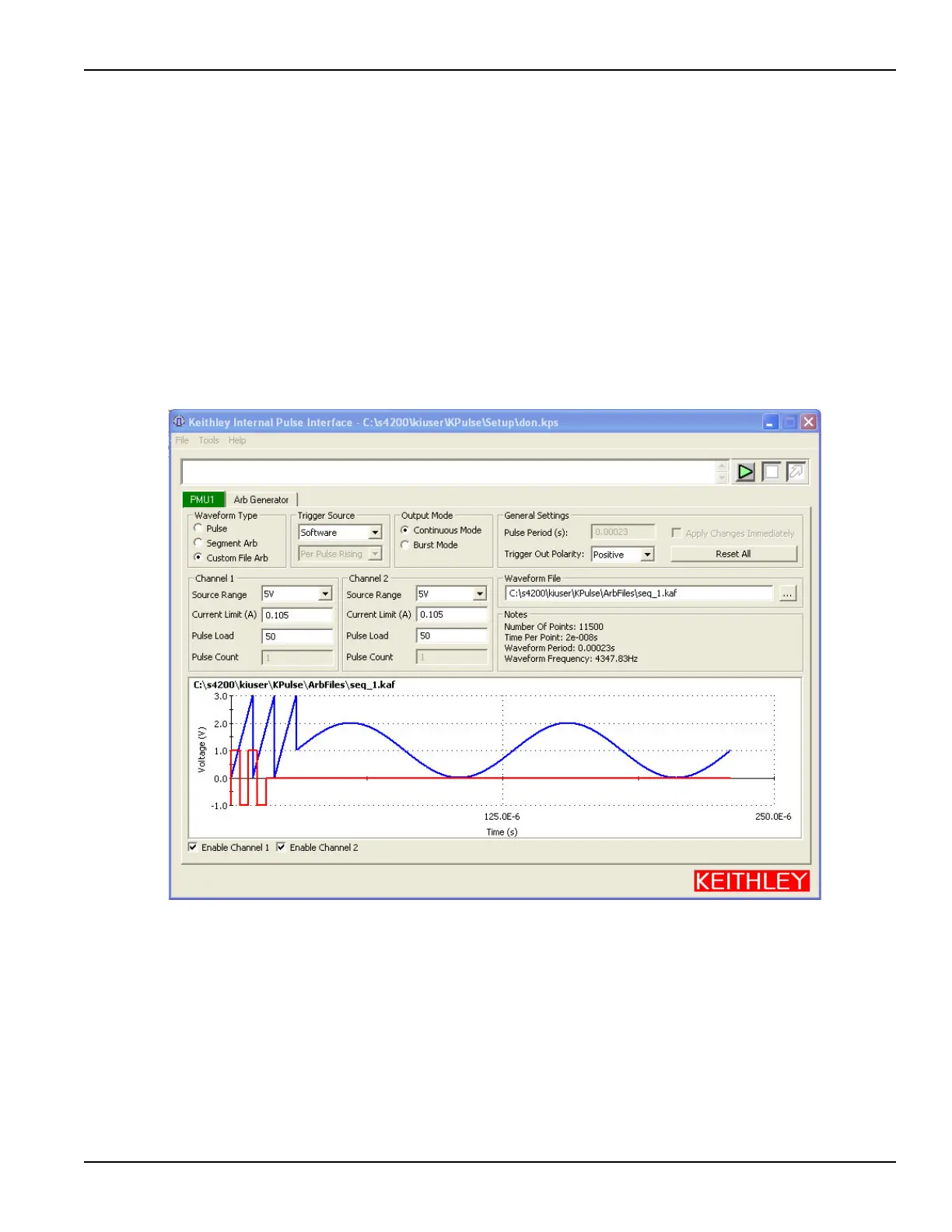The width and height of the screenshot is (952, 1232).
Task: Click the message box scroll up arrow
Action: [722, 467]
